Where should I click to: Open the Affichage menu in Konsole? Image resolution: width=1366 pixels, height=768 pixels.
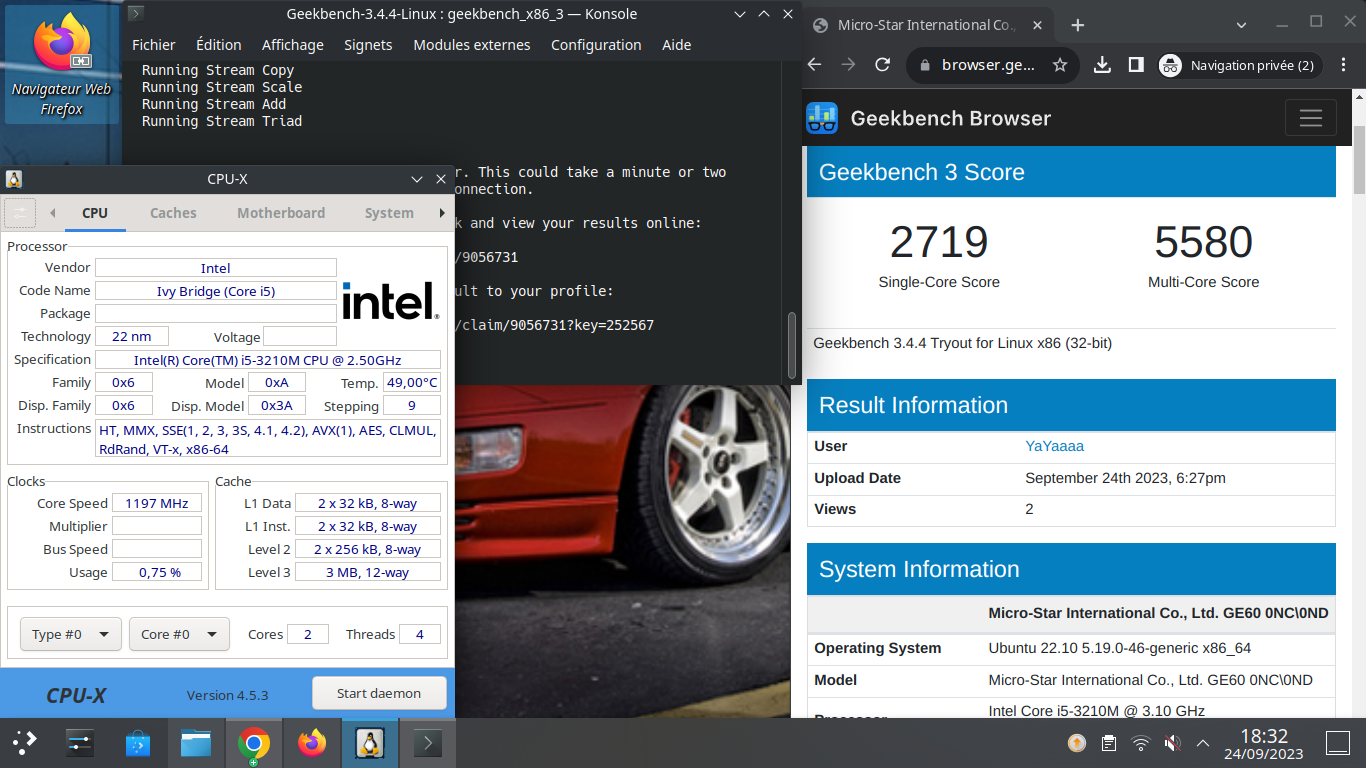tap(293, 45)
